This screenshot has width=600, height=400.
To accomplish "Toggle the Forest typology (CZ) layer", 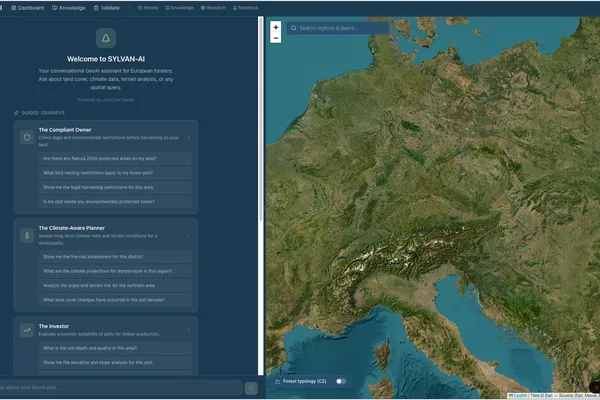I will (x=341, y=381).
